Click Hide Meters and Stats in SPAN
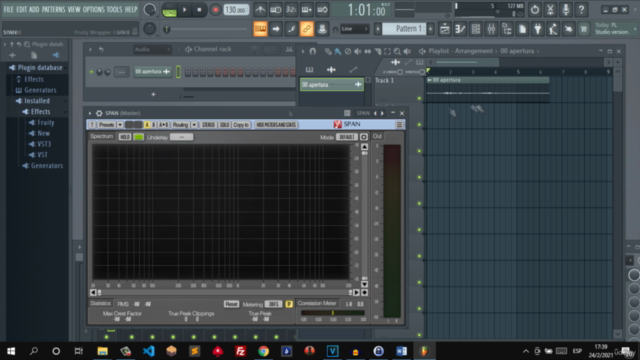The height and width of the screenshot is (360, 640). point(276,124)
